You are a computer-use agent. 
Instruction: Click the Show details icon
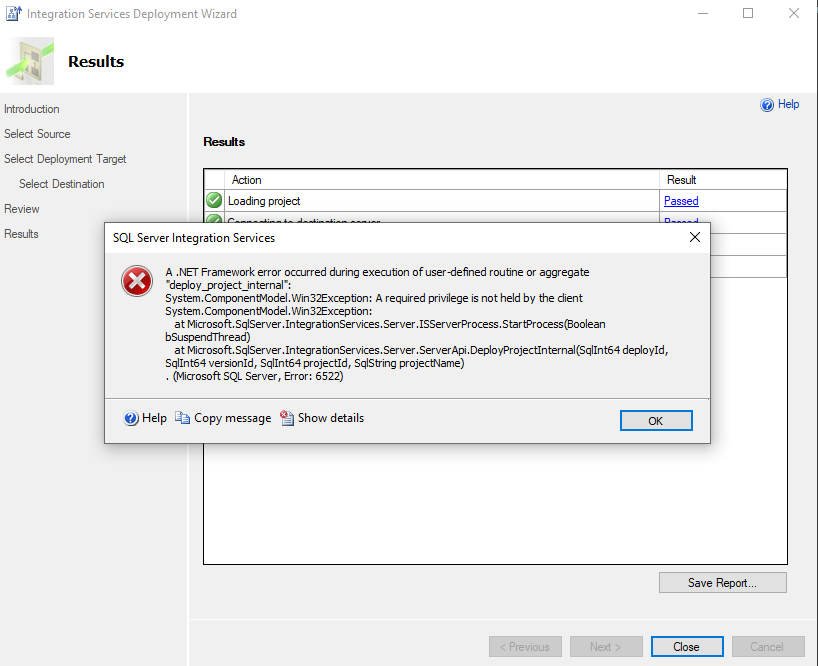click(288, 418)
